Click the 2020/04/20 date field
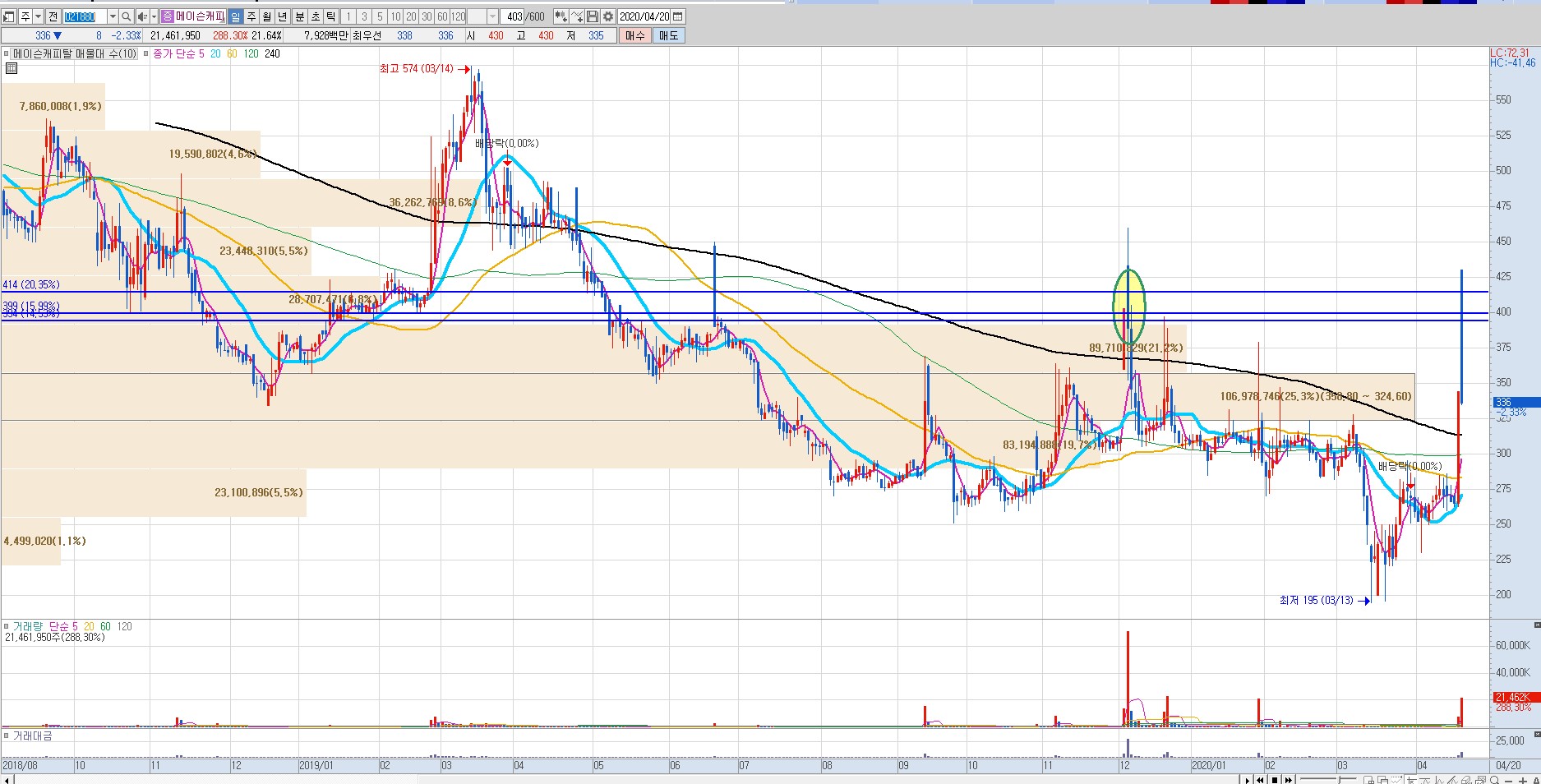The height and width of the screenshot is (784, 1541). pos(645,16)
